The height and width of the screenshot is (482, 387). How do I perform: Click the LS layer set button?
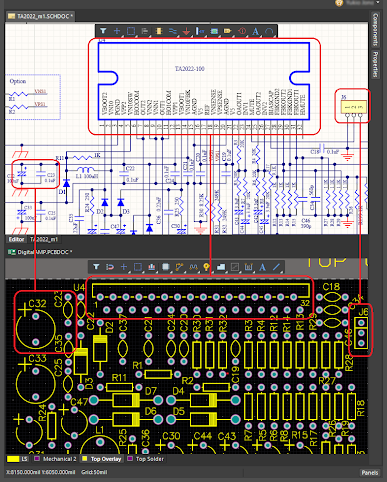pyautogui.click(x=24, y=459)
